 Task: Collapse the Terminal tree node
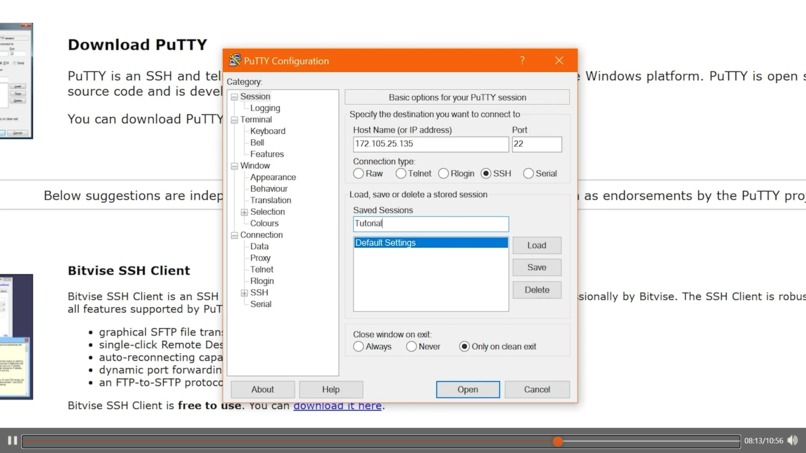pos(234,120)
